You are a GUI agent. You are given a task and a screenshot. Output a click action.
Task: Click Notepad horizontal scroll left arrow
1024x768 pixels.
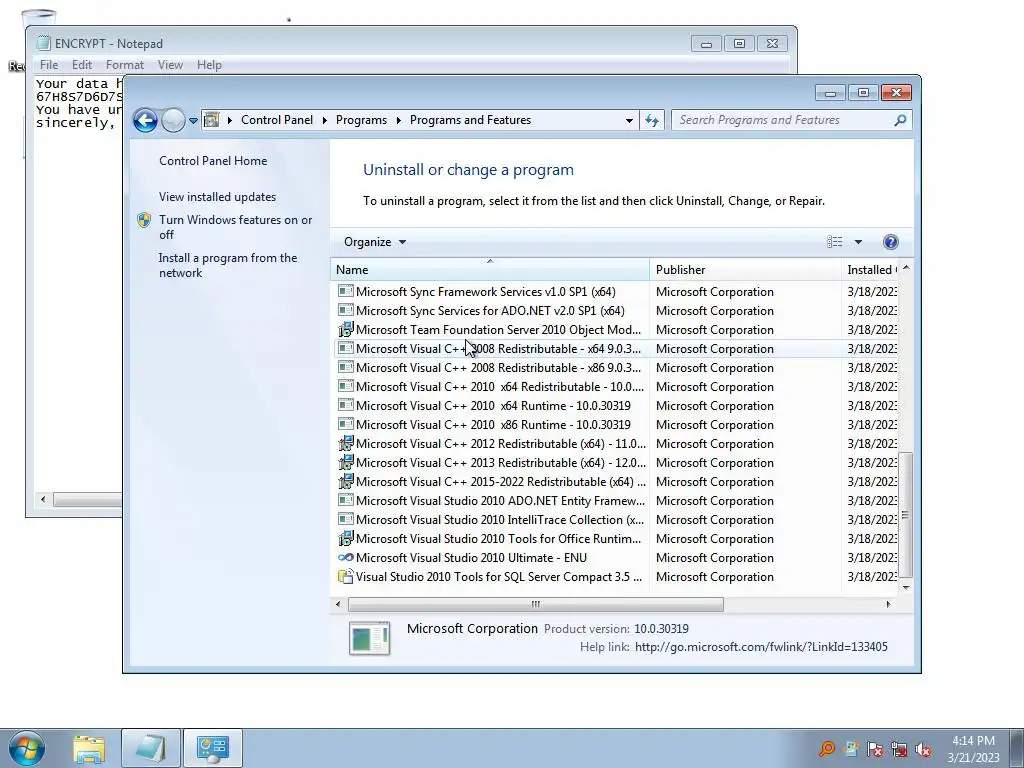43,500
